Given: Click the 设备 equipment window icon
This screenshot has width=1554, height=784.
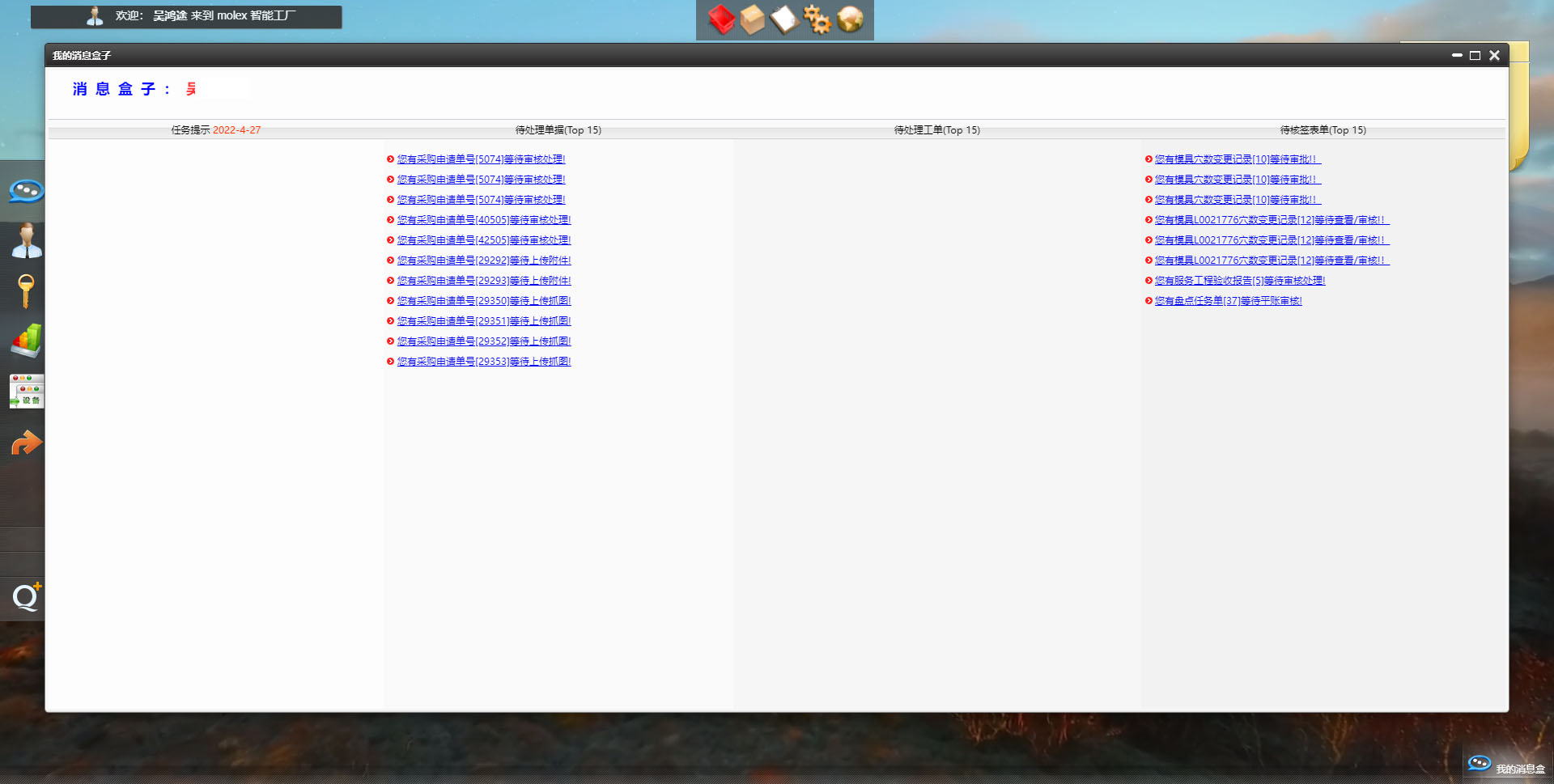Looking at the screenshot, I should click(26, 392).
